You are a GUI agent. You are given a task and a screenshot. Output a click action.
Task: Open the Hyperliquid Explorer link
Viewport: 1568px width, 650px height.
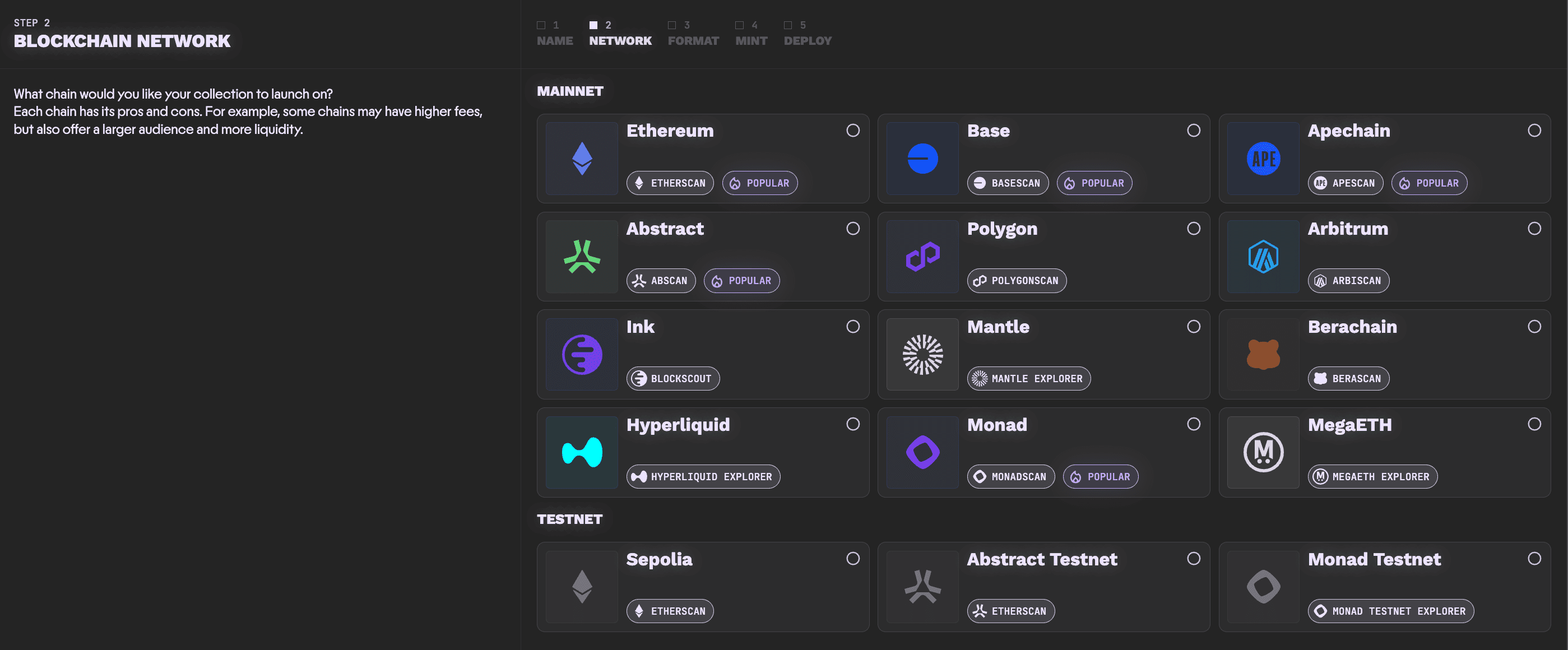click(x=703, y=477)
